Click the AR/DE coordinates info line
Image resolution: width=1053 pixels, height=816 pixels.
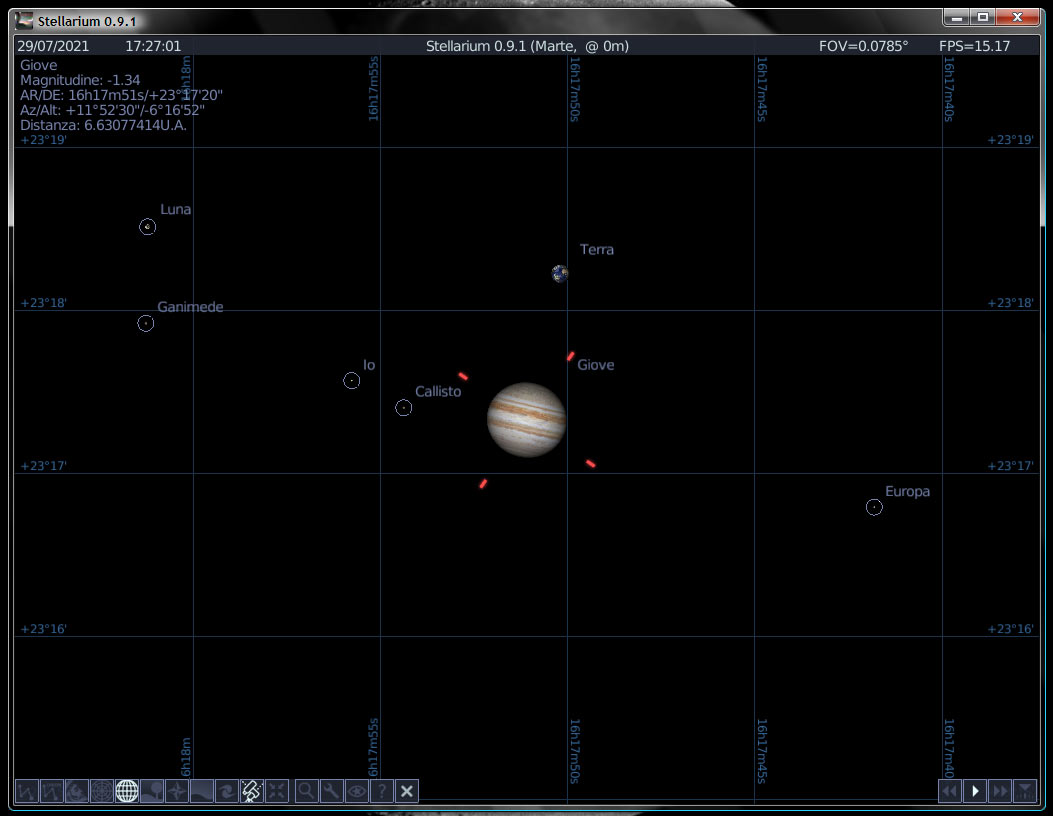[121, 95]
